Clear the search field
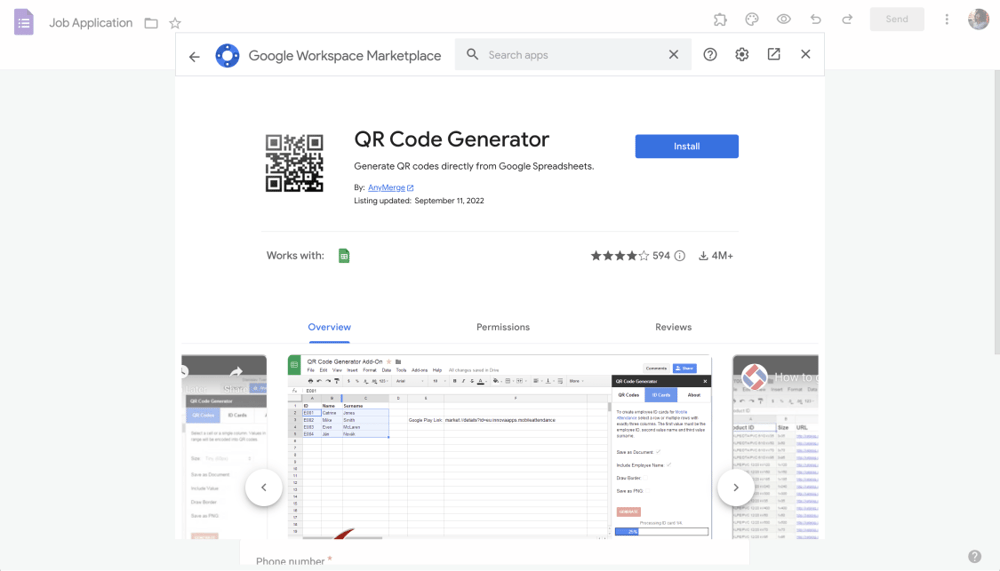 click(x=673, y=55)
